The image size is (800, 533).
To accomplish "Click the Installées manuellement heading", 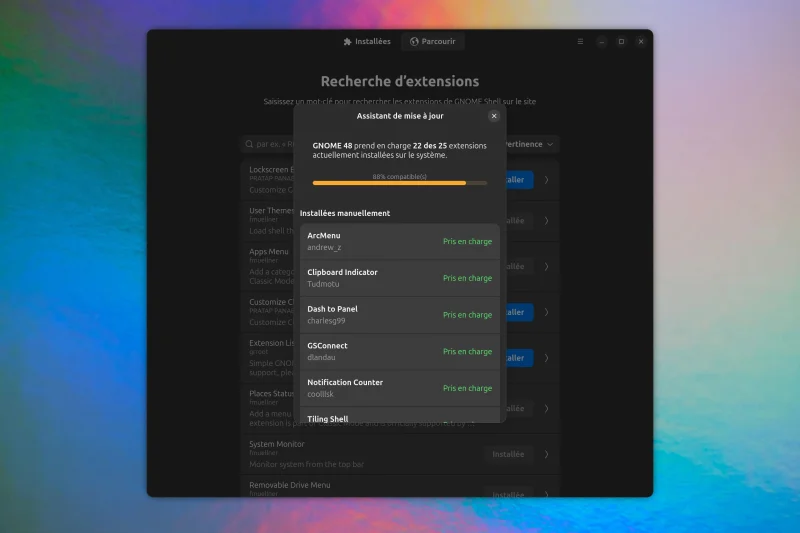I will 345,213.
